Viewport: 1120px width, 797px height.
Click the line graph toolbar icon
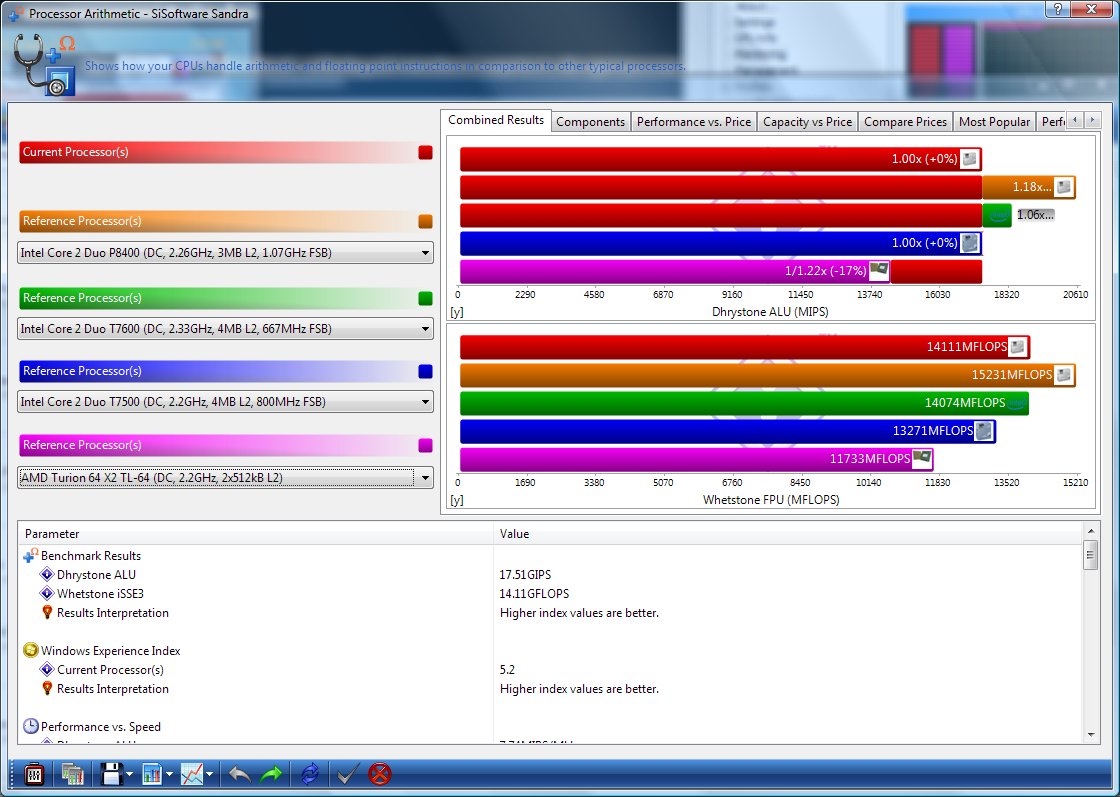click(191, 774)
